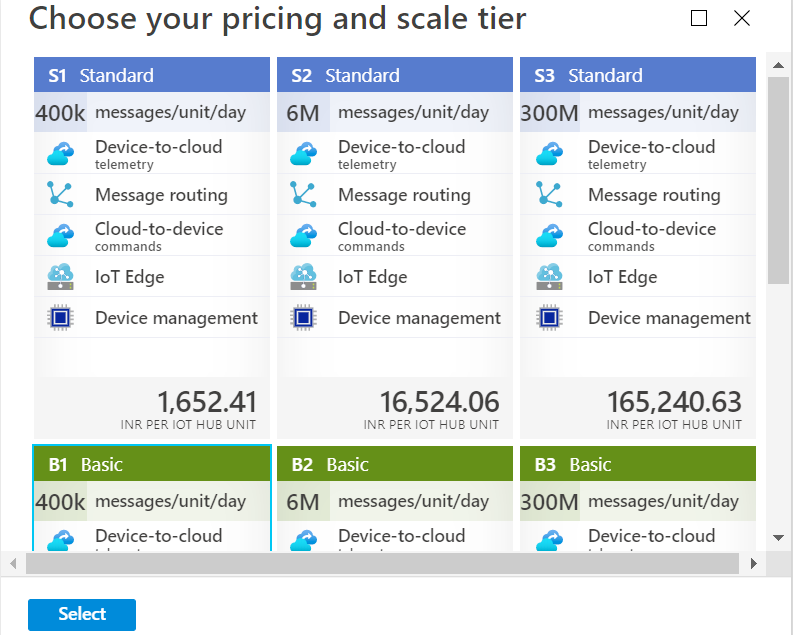The width and height of the screenshot is (793, 635).
Task: Click the S2 IoT Edge icon
Action: (x=303, y=277)
